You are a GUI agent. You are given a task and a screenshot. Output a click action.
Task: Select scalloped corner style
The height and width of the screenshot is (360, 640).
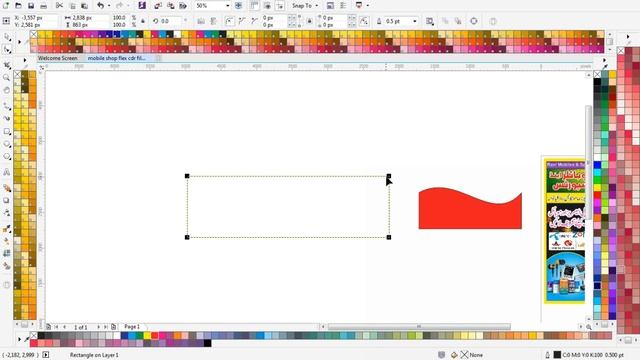coord(242,21)
